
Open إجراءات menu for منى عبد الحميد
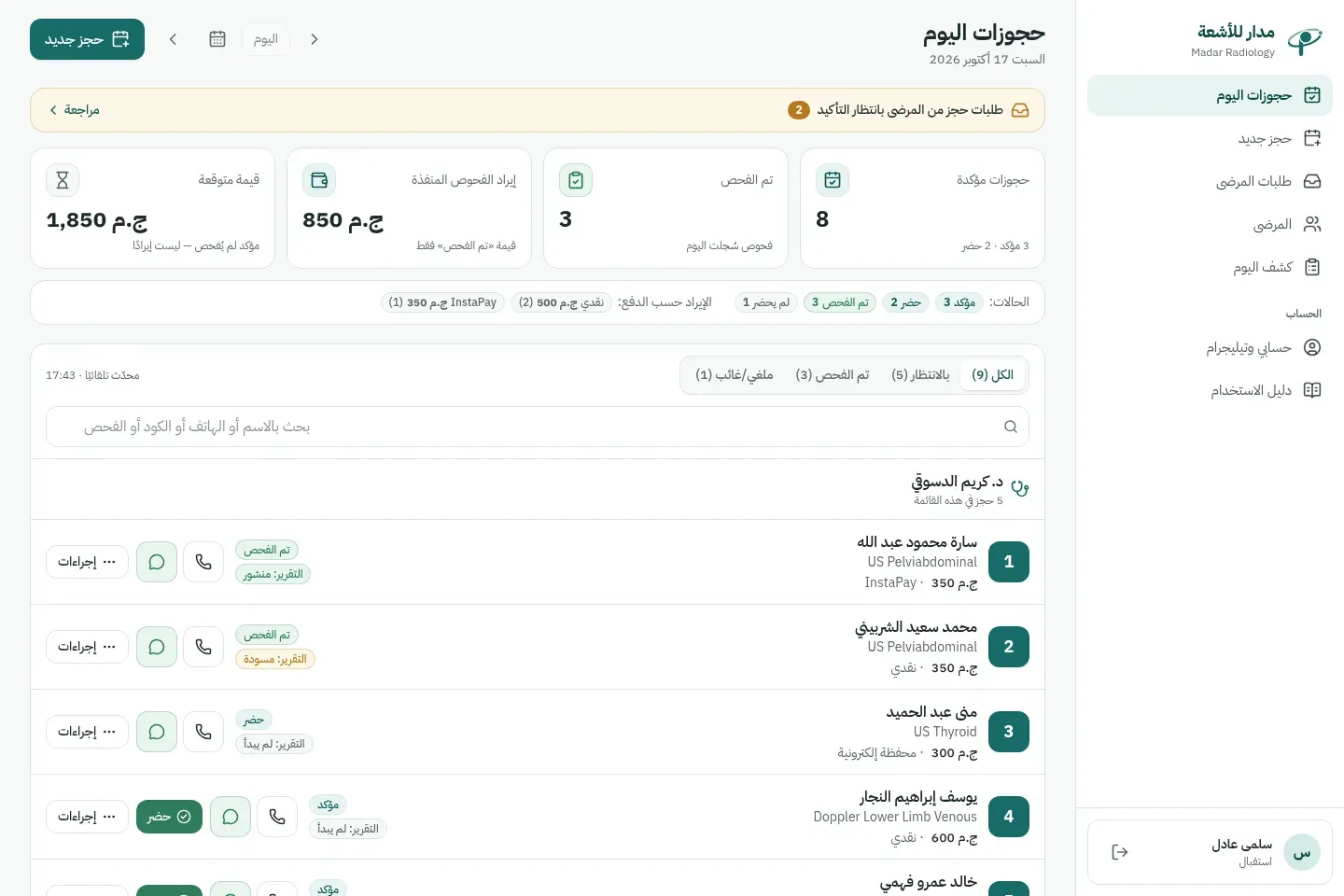pyautogui.click(x=87, y=732)
